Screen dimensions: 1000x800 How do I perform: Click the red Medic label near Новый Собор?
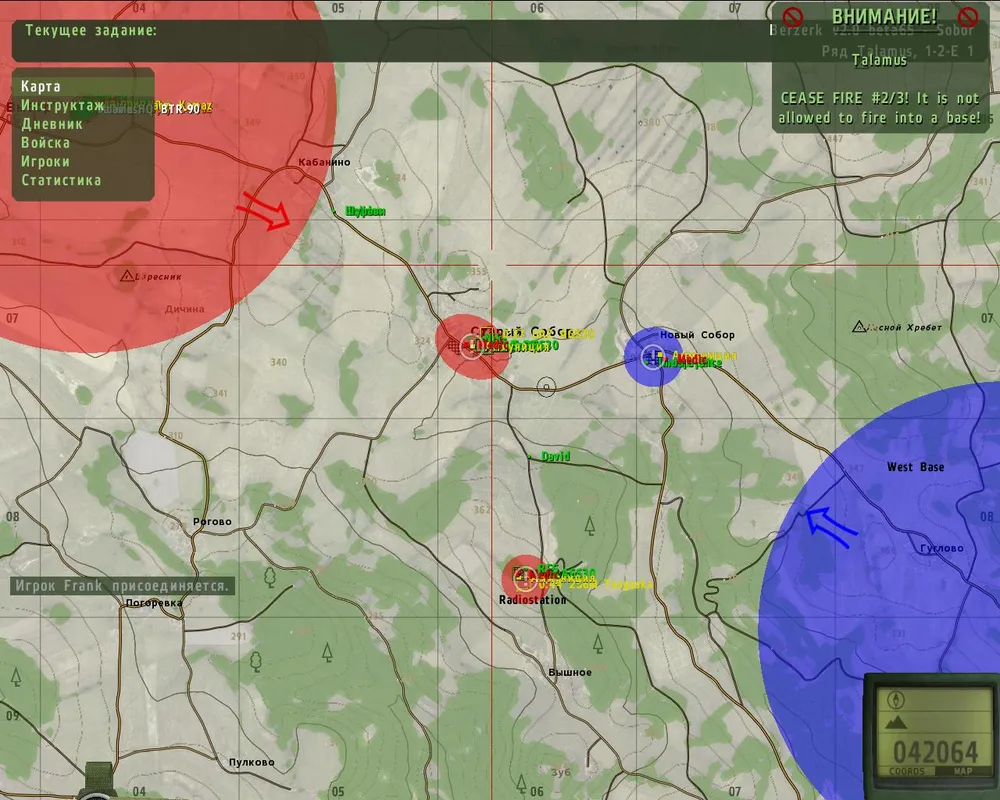(x=691, y=359)
